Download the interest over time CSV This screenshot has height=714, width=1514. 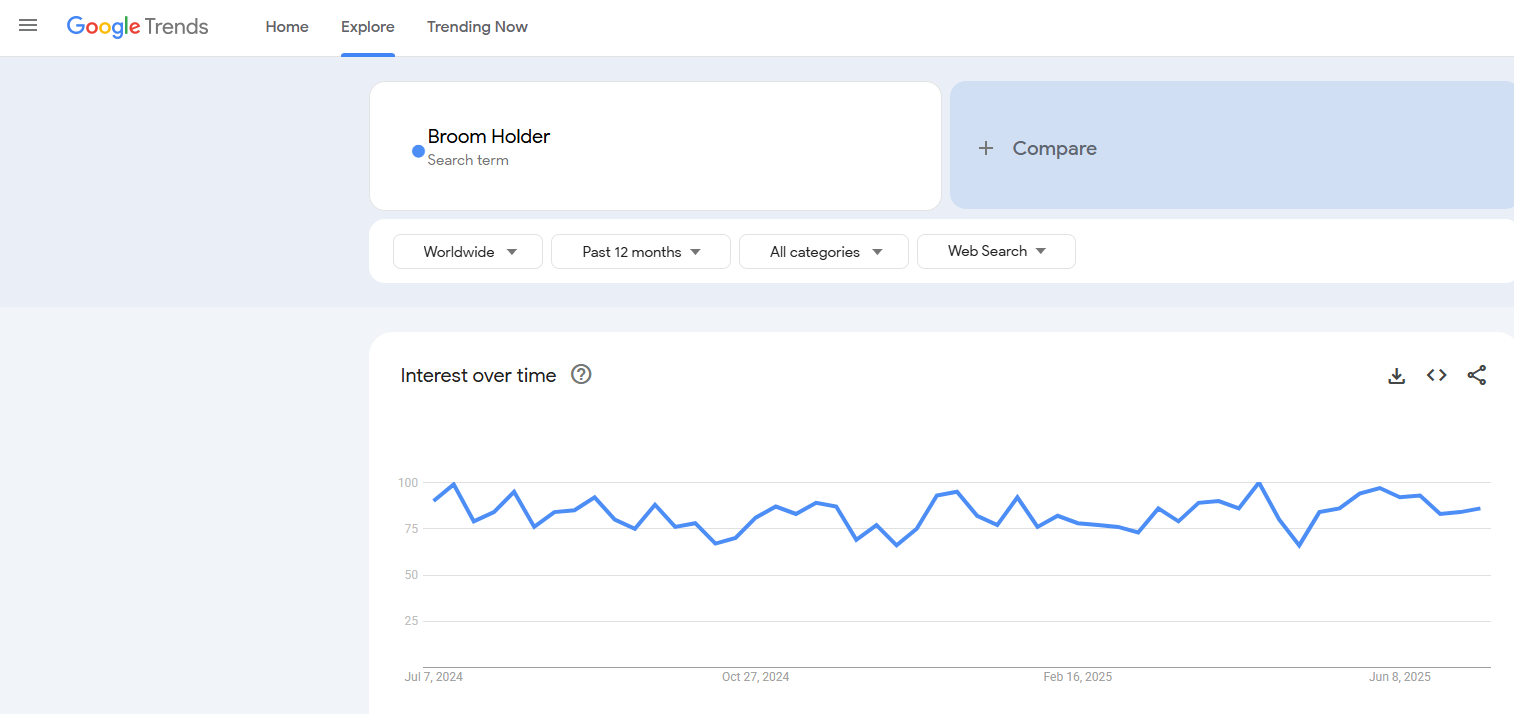coord(1397,376)
